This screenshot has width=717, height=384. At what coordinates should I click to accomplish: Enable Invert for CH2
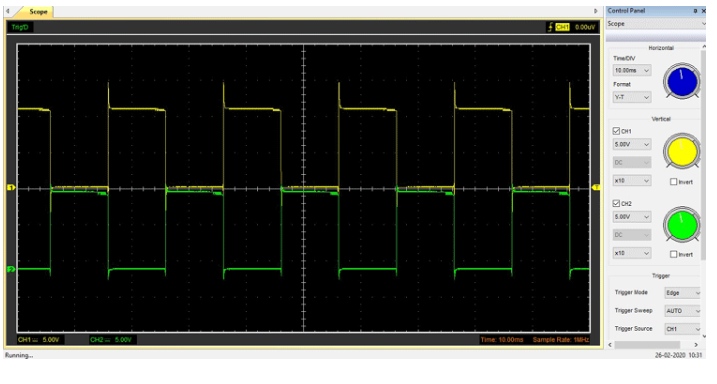[x=673, y=254]
